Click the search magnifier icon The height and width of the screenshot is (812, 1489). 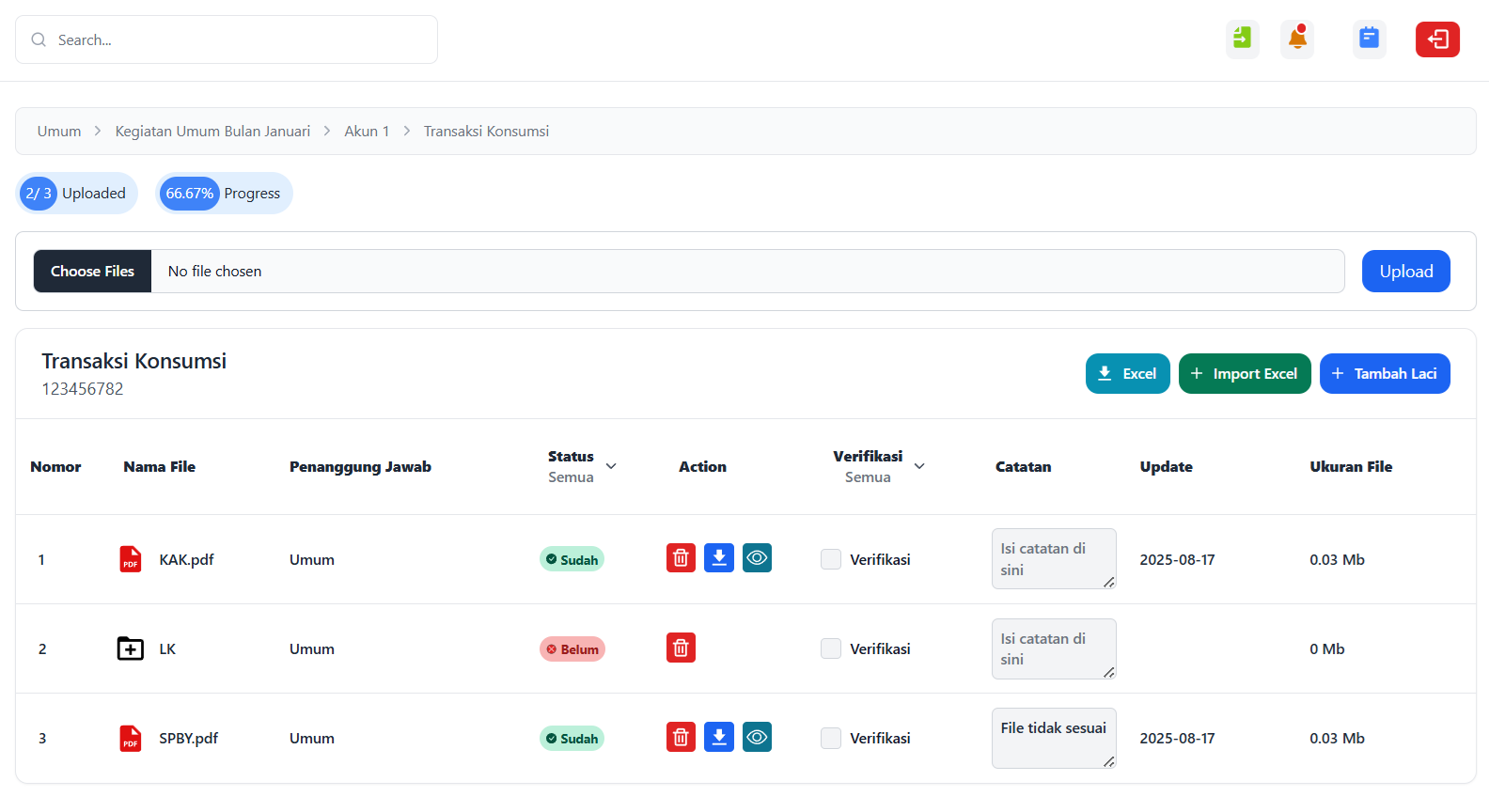(x=39, y=39)
